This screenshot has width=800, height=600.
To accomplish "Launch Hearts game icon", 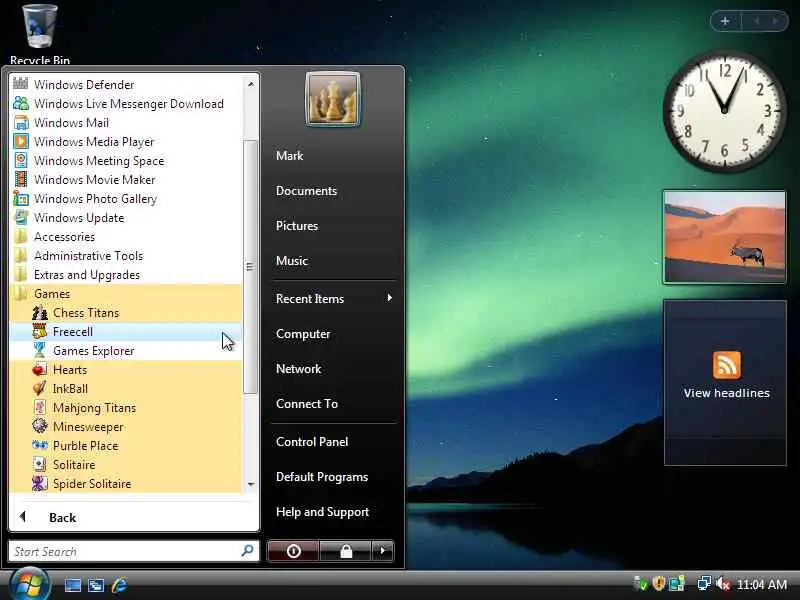I will (x=40, y=369).
